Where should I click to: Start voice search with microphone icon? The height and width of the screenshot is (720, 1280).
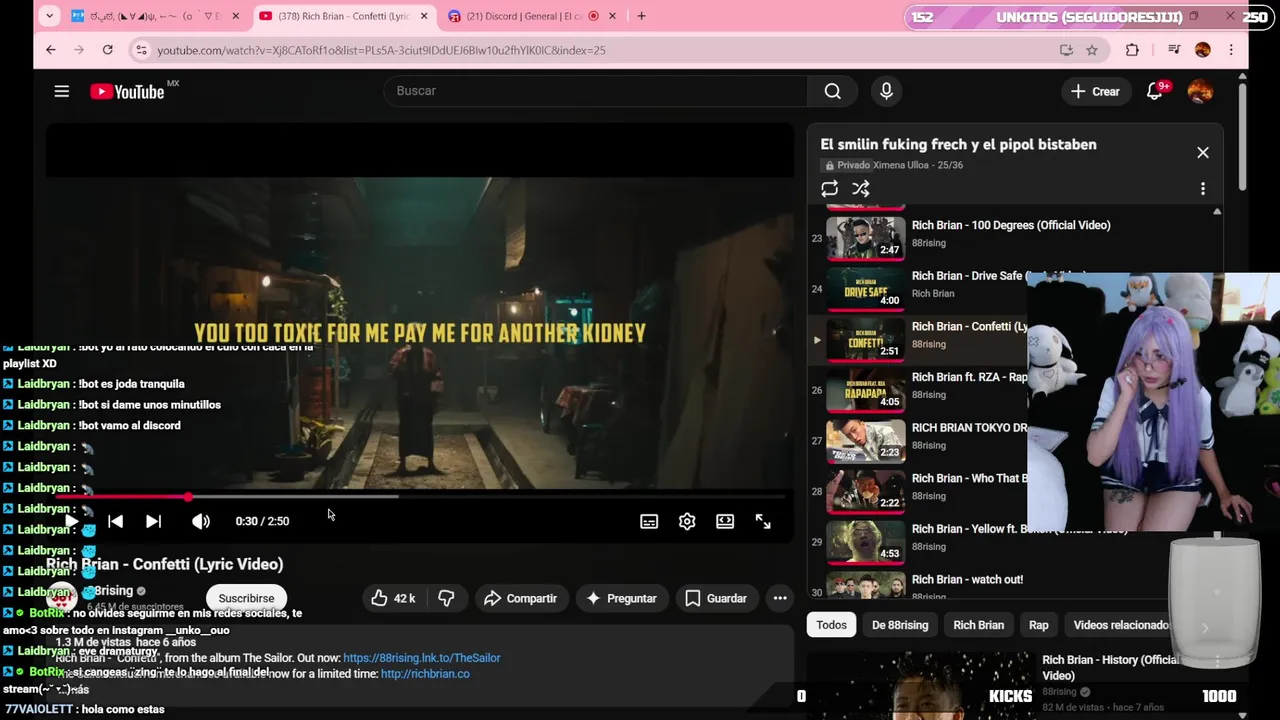[886, 91]
